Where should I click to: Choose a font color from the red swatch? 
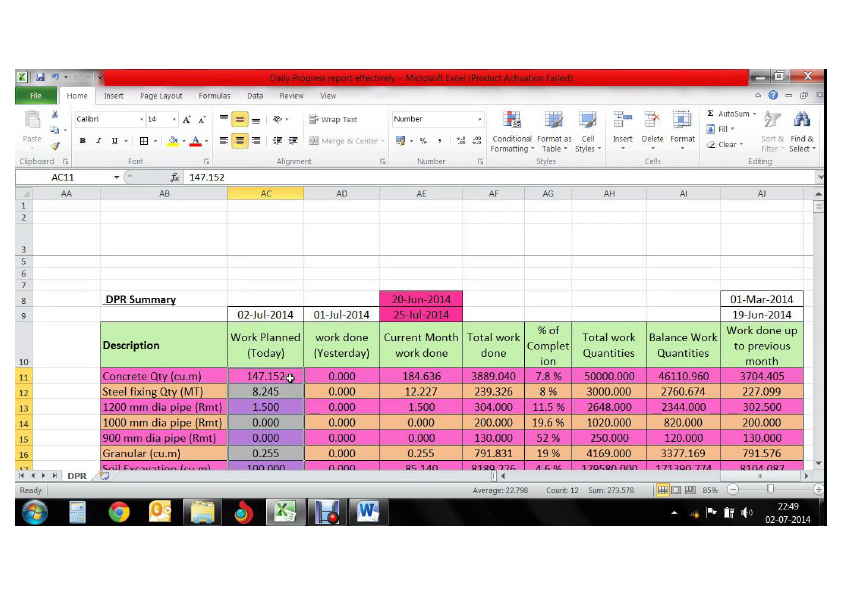pyautogui.click(x=196, y=141)
